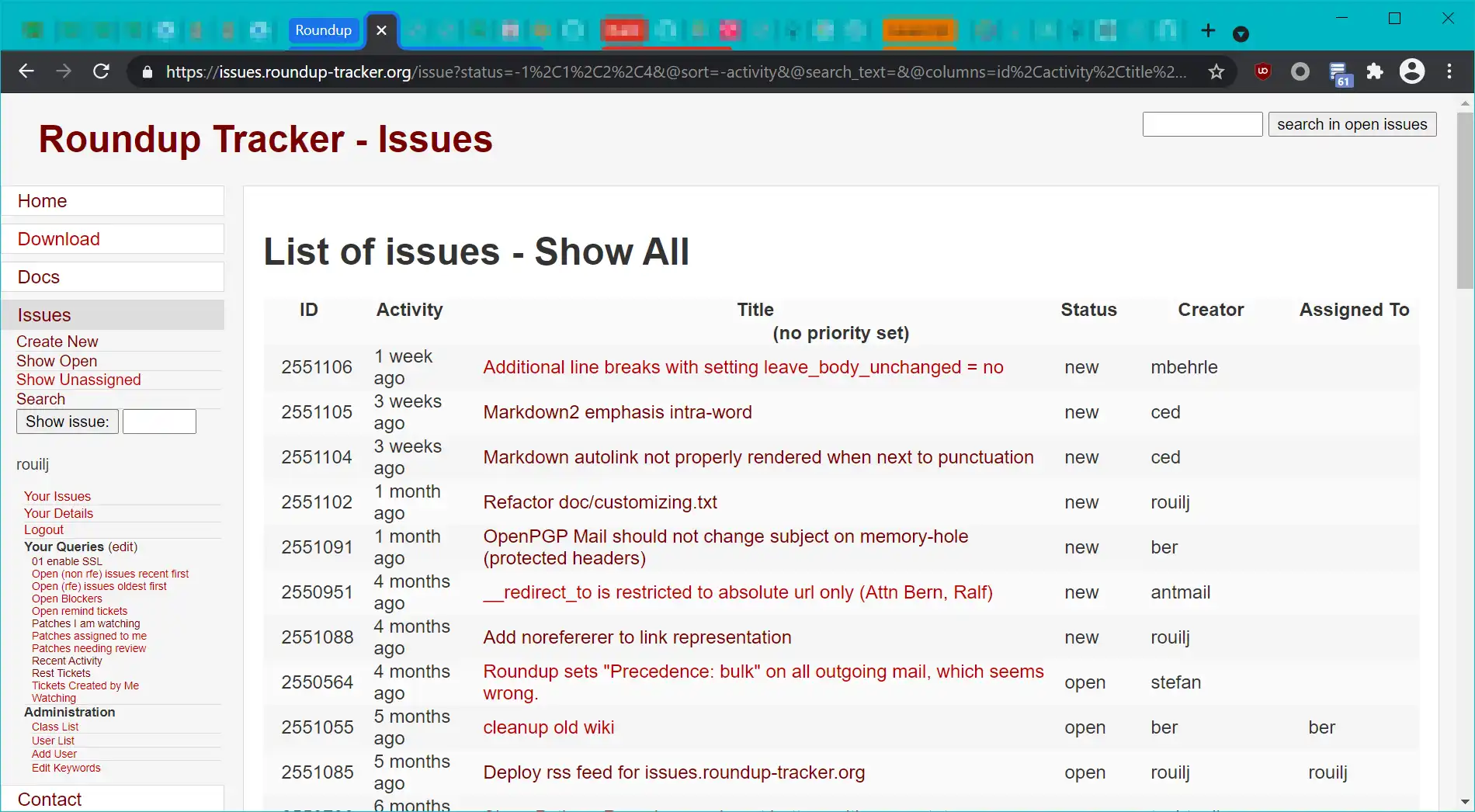Open the Edit Keywords admin link
This screenshot has height=812, width=1475.
coord(66,768)
